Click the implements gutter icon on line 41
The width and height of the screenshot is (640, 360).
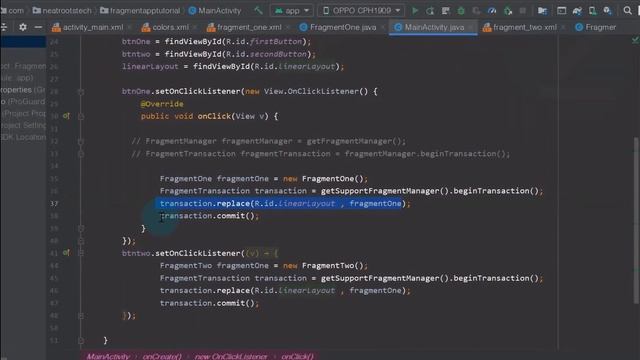66,253
